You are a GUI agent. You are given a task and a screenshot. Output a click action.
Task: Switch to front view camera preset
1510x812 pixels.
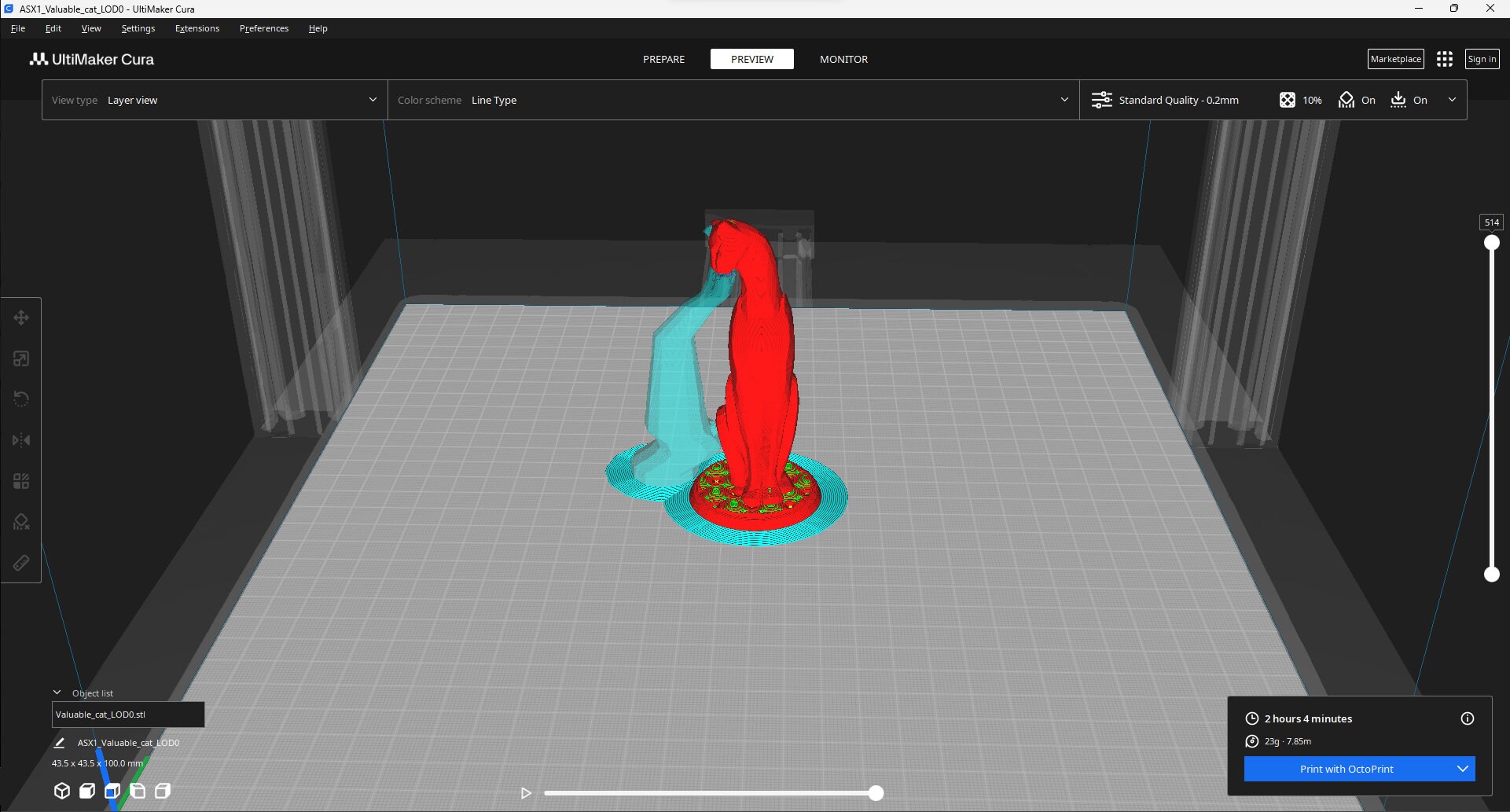coord(86,791)
